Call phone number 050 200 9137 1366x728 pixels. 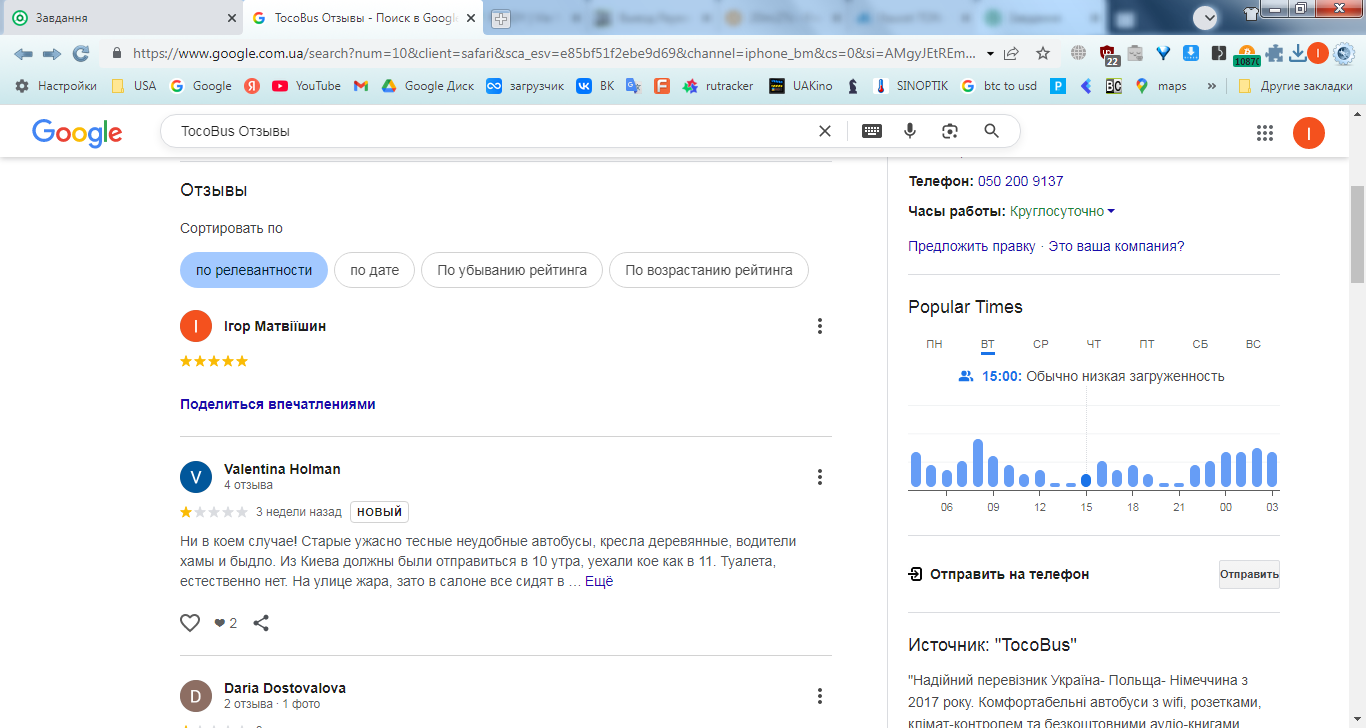click(x=1020, y=181)
